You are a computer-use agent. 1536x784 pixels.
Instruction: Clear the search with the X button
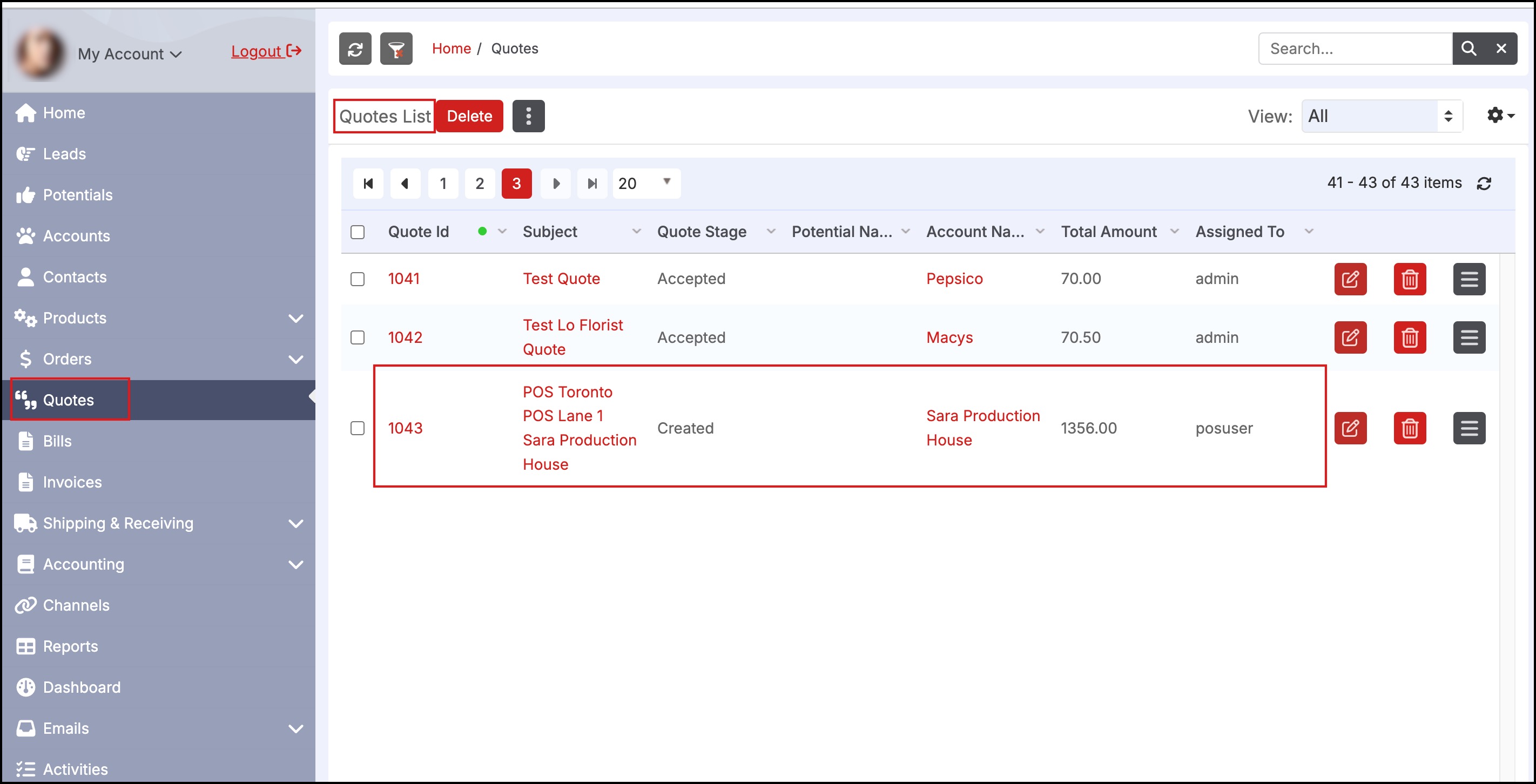[1501, 49]
